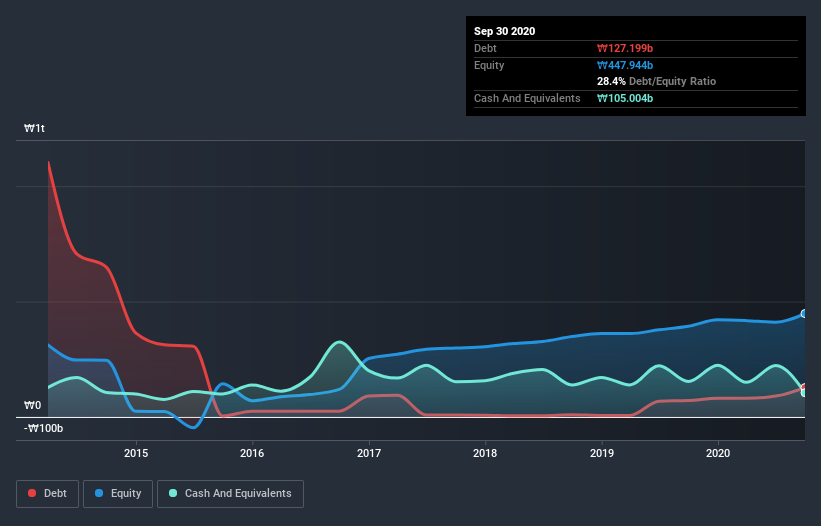Click the teal dot in Cash legend
821x526 pixels.
tap(173, 493)
